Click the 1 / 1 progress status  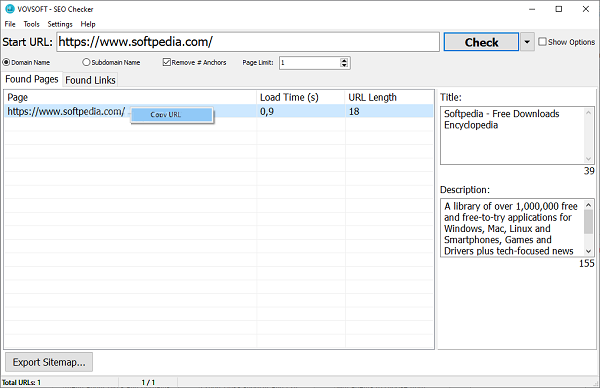148,382
